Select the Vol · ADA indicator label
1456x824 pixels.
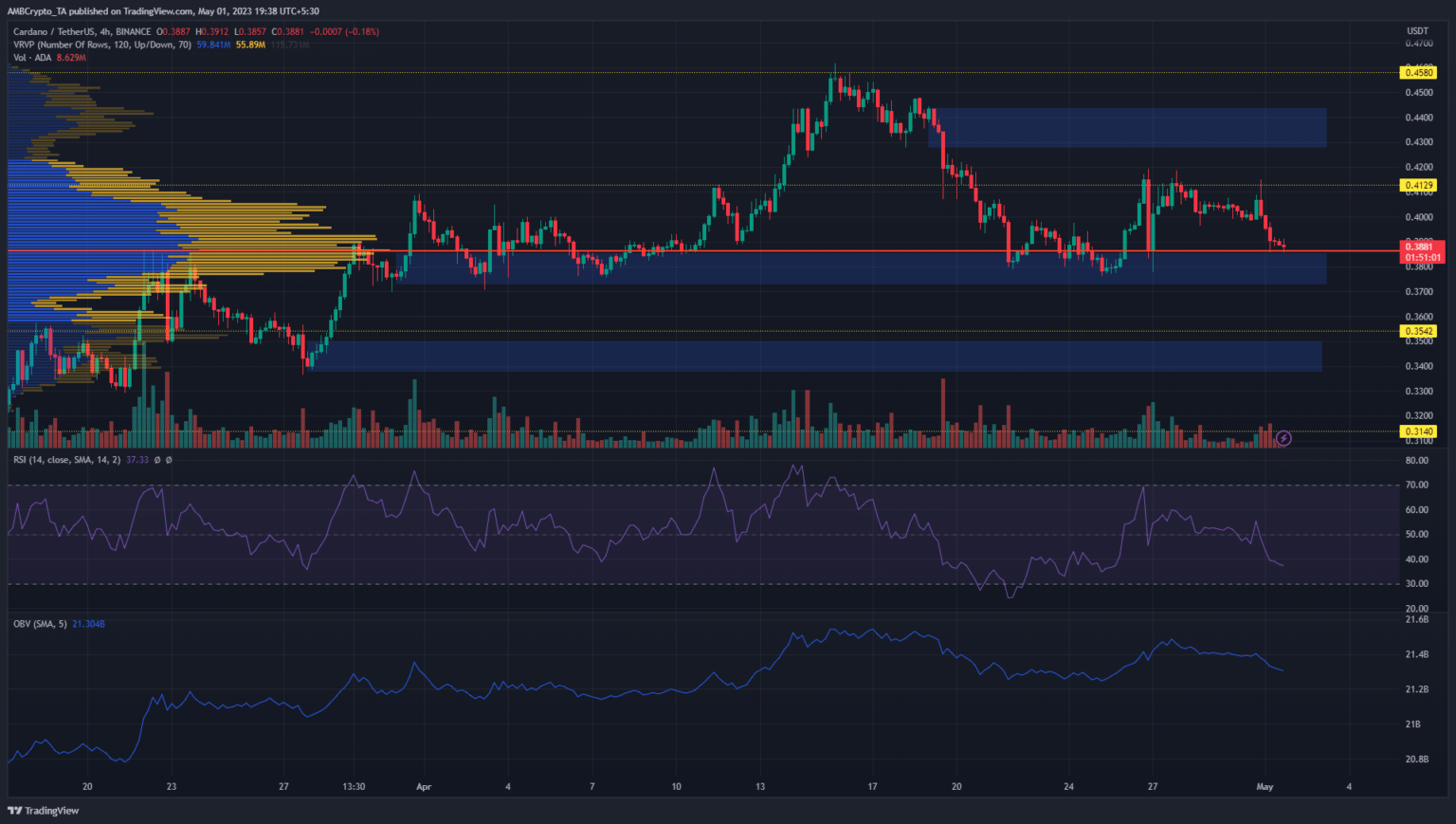point(33,58)
